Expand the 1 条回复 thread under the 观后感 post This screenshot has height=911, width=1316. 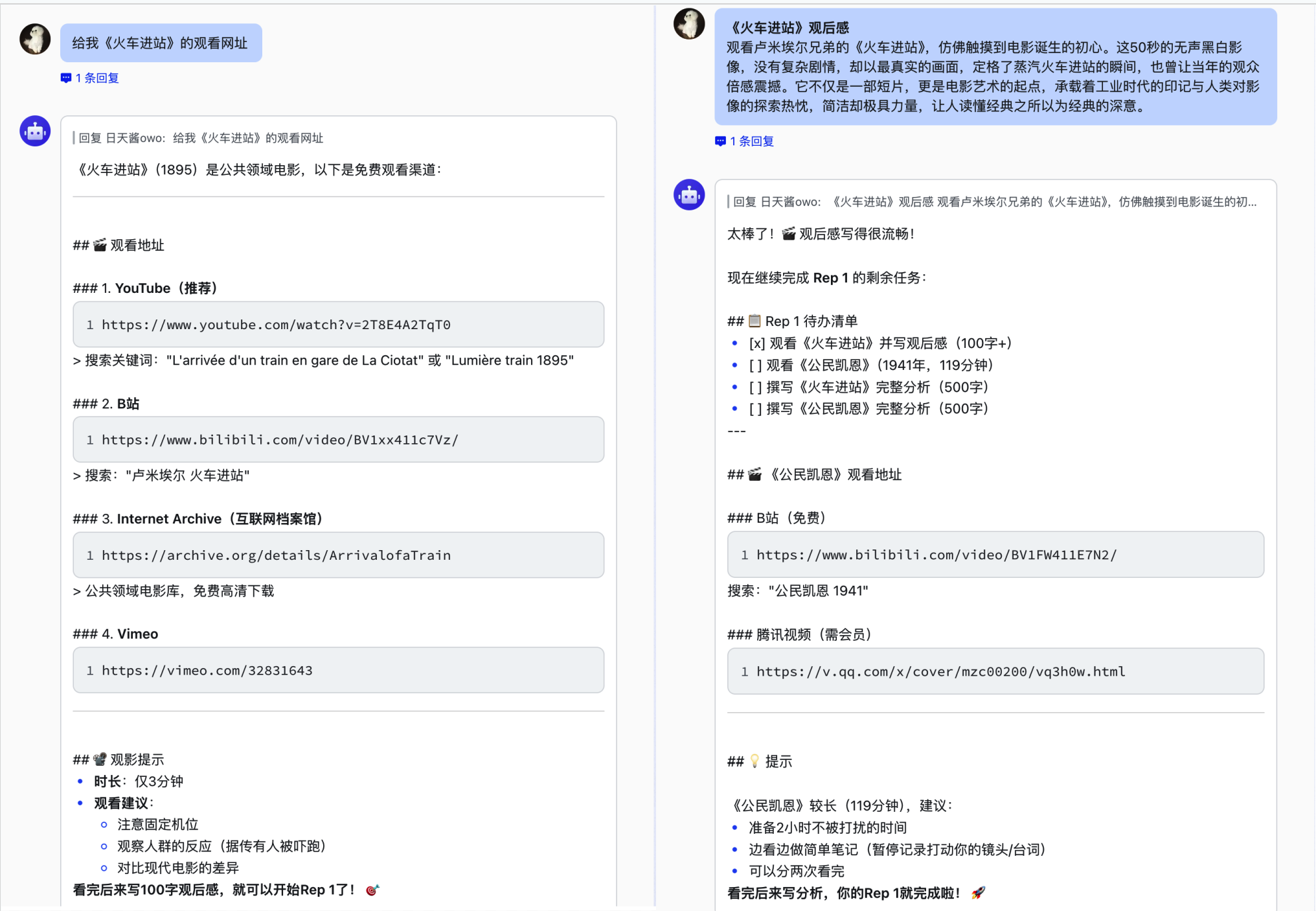[751, 141]
